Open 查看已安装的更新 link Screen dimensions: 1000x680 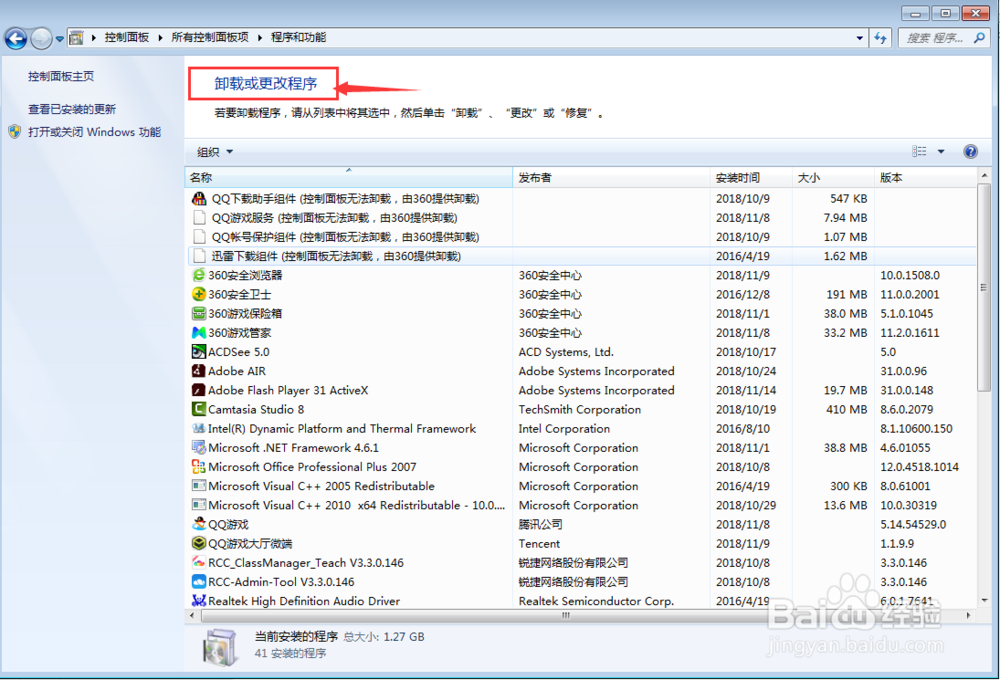(72, 109)
